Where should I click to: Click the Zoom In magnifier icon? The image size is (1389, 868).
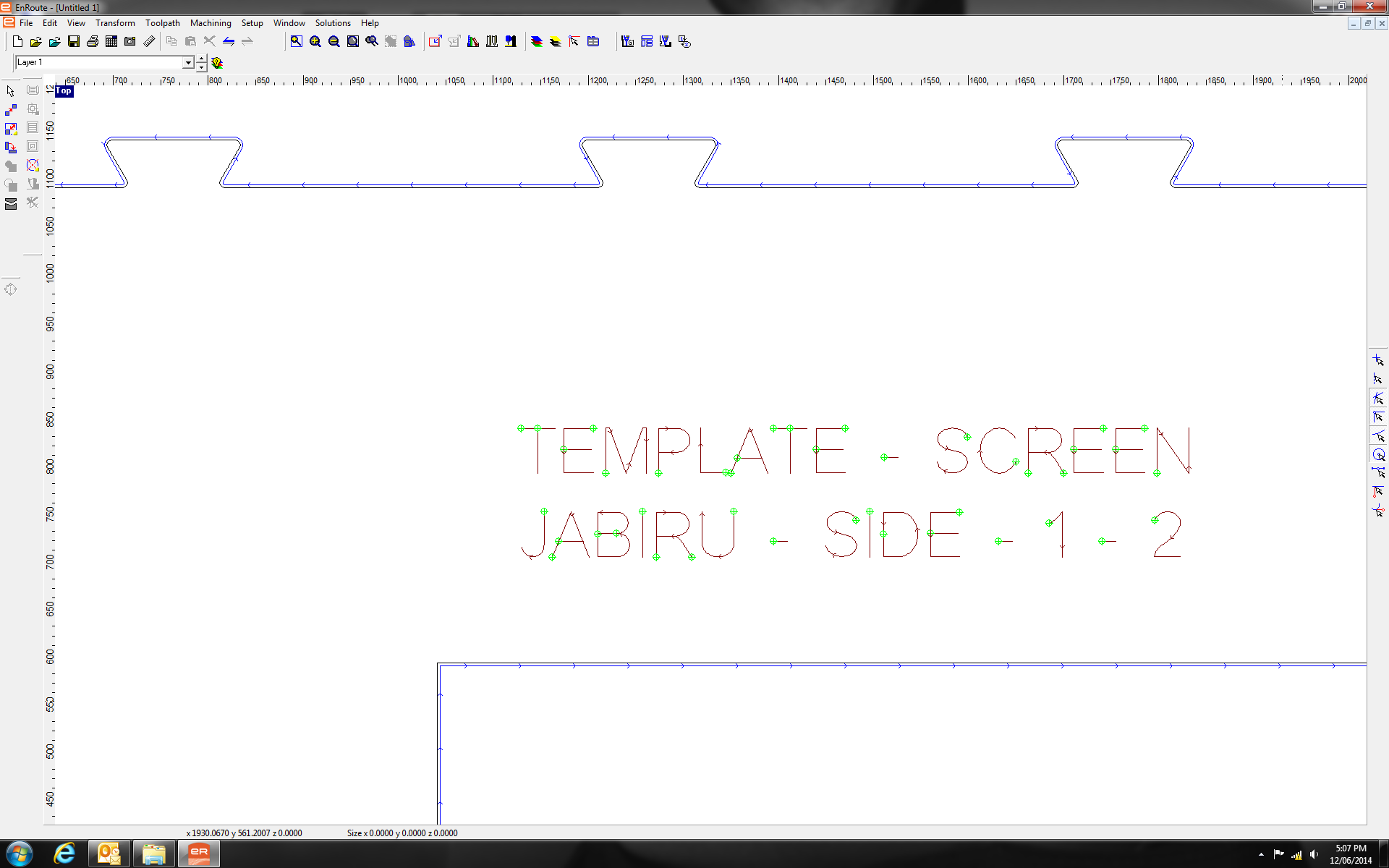tap(315, 42)
